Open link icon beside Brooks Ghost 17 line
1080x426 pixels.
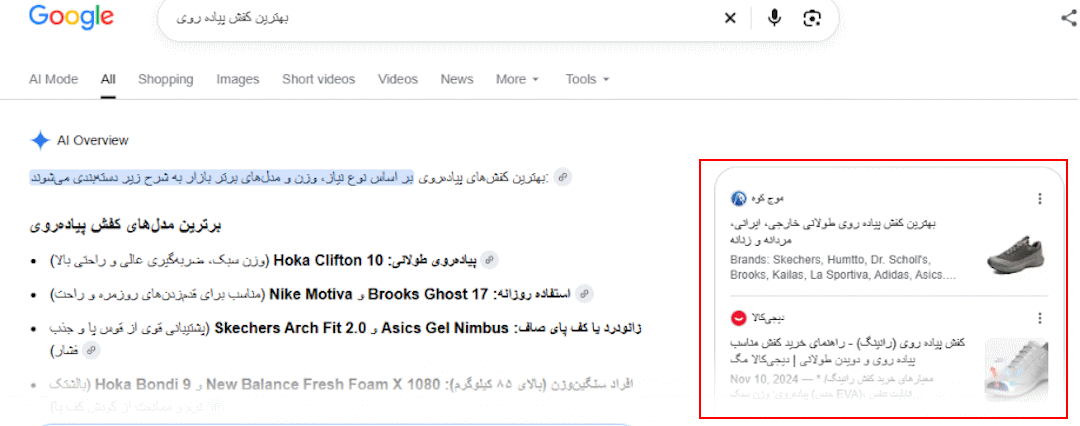(x=584, y=294)
